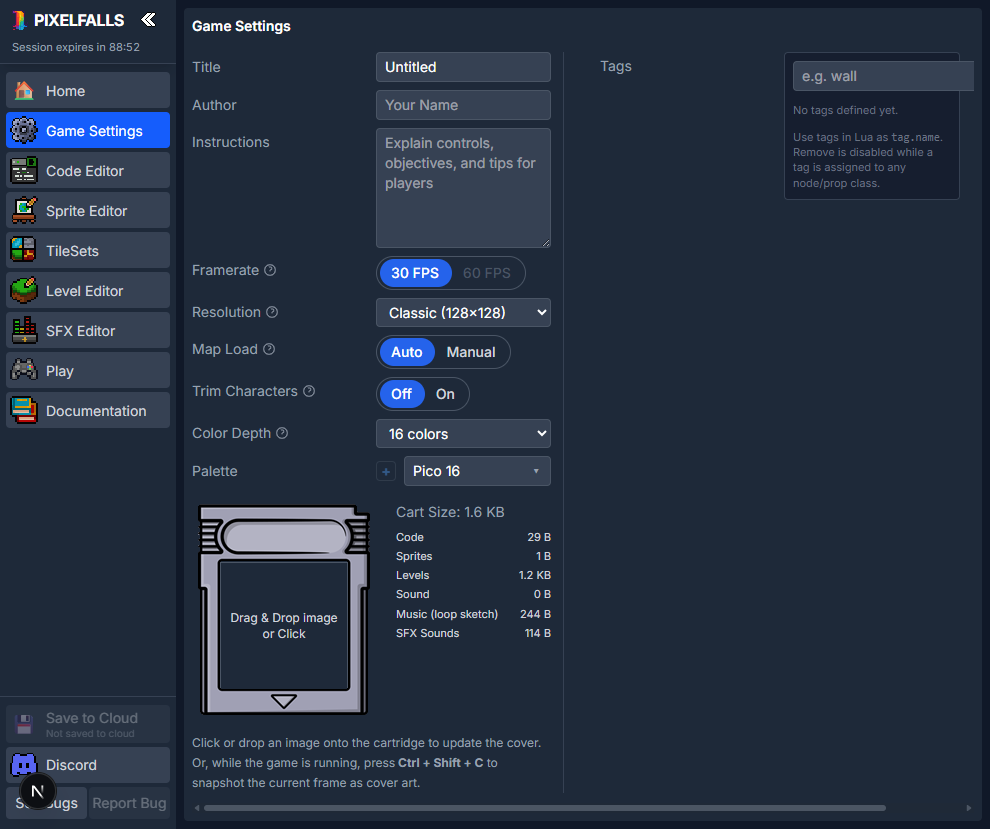Turn Trim Characters Off
This screenshot has width=990, height=829.
(402, 394)
